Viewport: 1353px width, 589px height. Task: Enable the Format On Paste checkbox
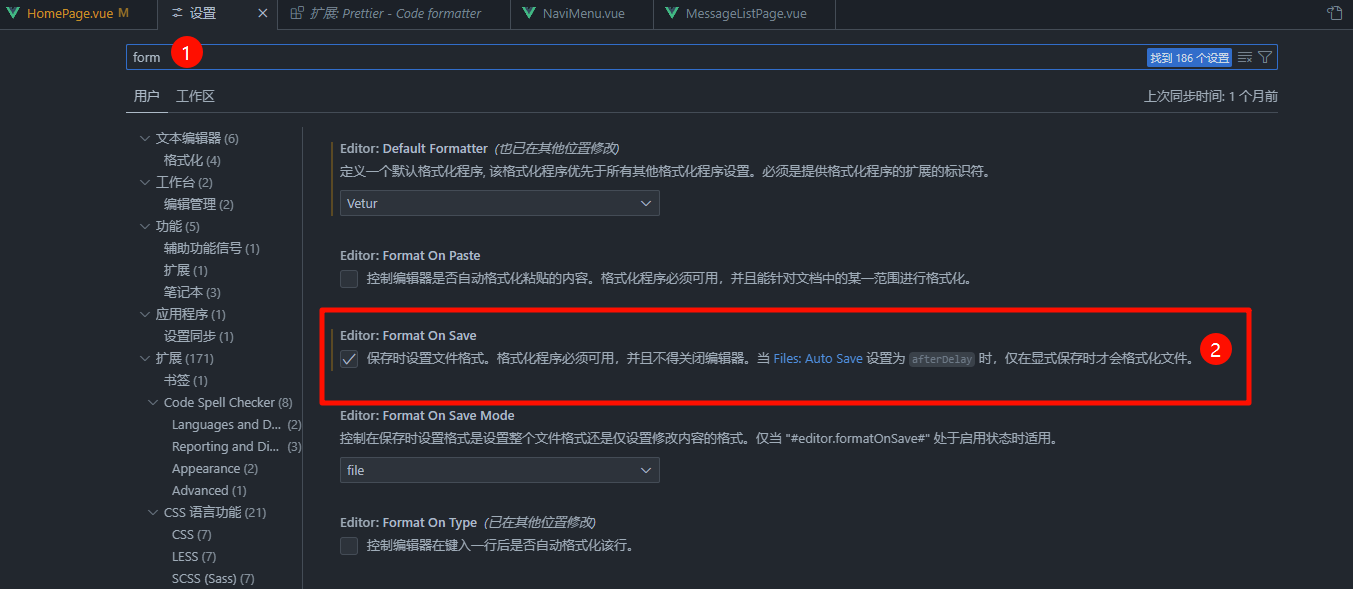(349, 279)
